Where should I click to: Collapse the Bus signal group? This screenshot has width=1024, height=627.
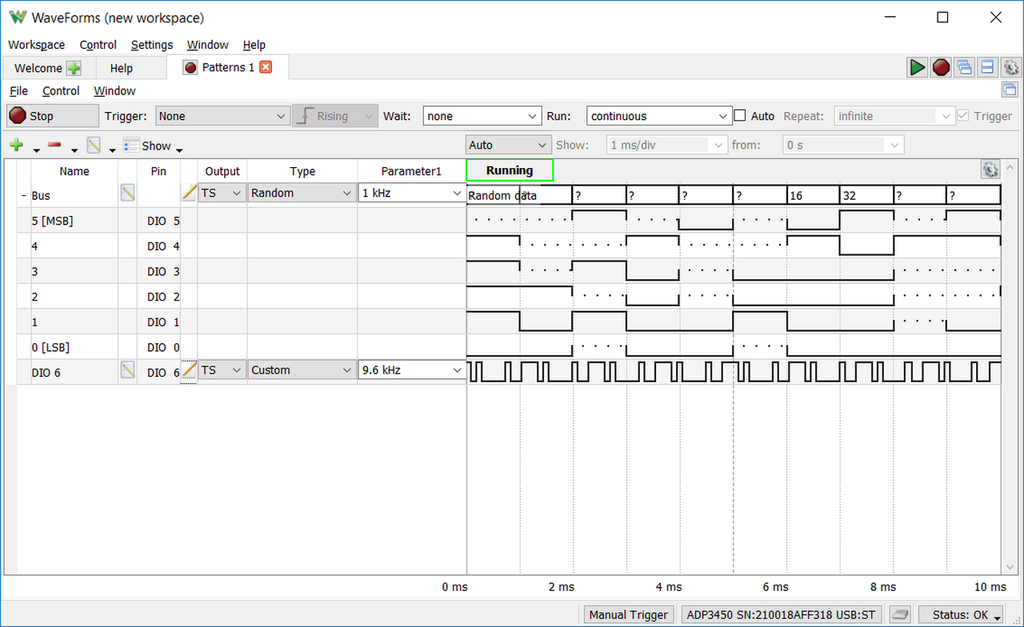point(24,196)
